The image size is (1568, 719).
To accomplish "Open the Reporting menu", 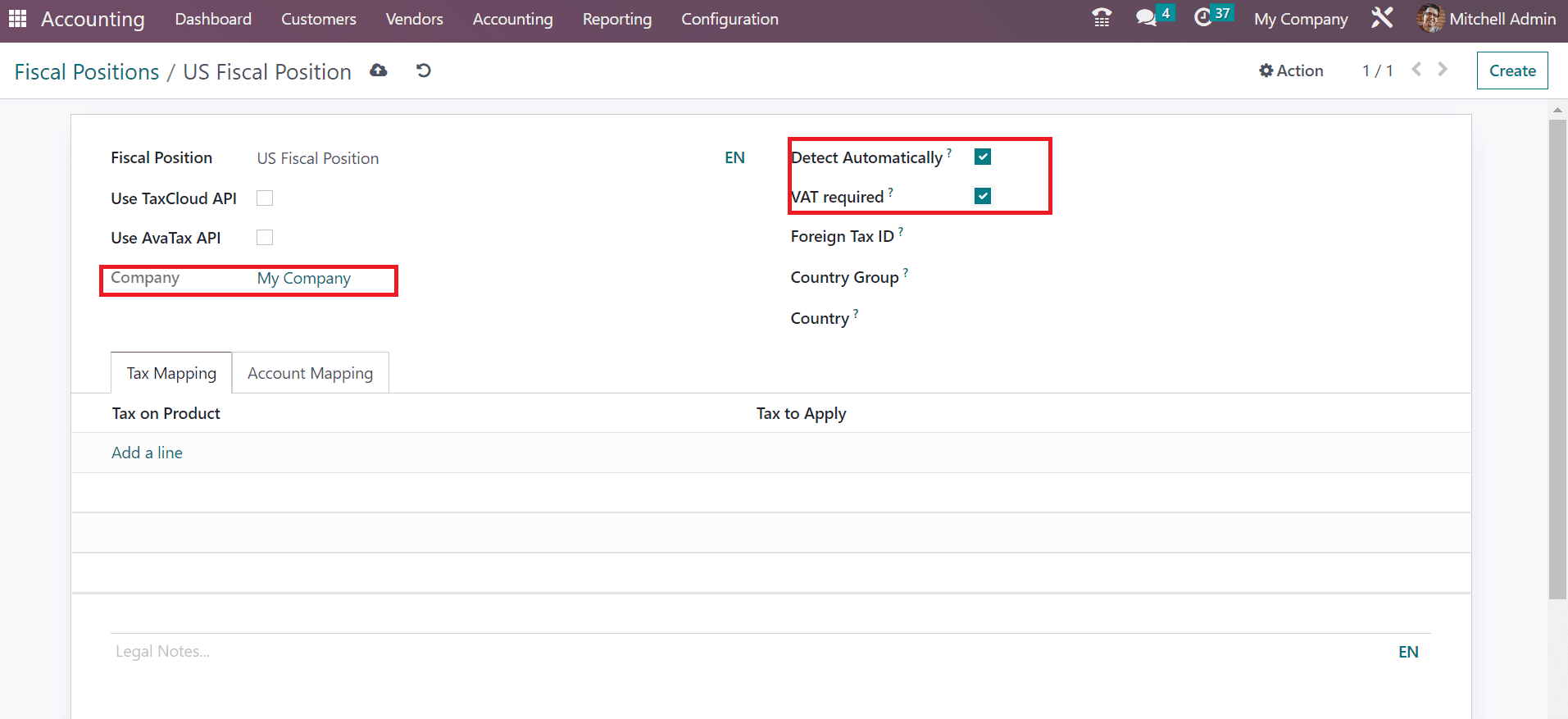I will (617, 19).
